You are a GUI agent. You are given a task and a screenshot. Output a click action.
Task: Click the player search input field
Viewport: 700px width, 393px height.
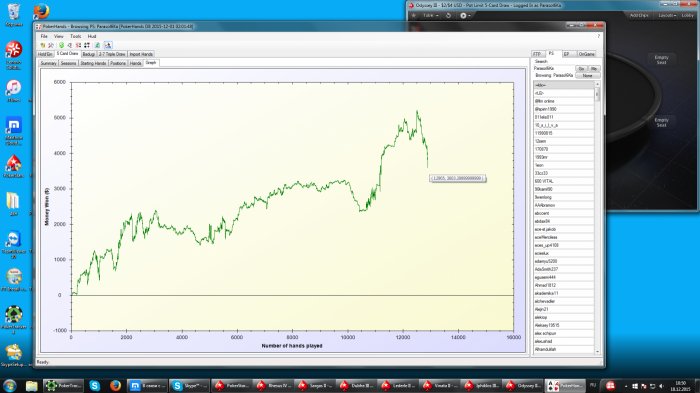pos(554,69)
